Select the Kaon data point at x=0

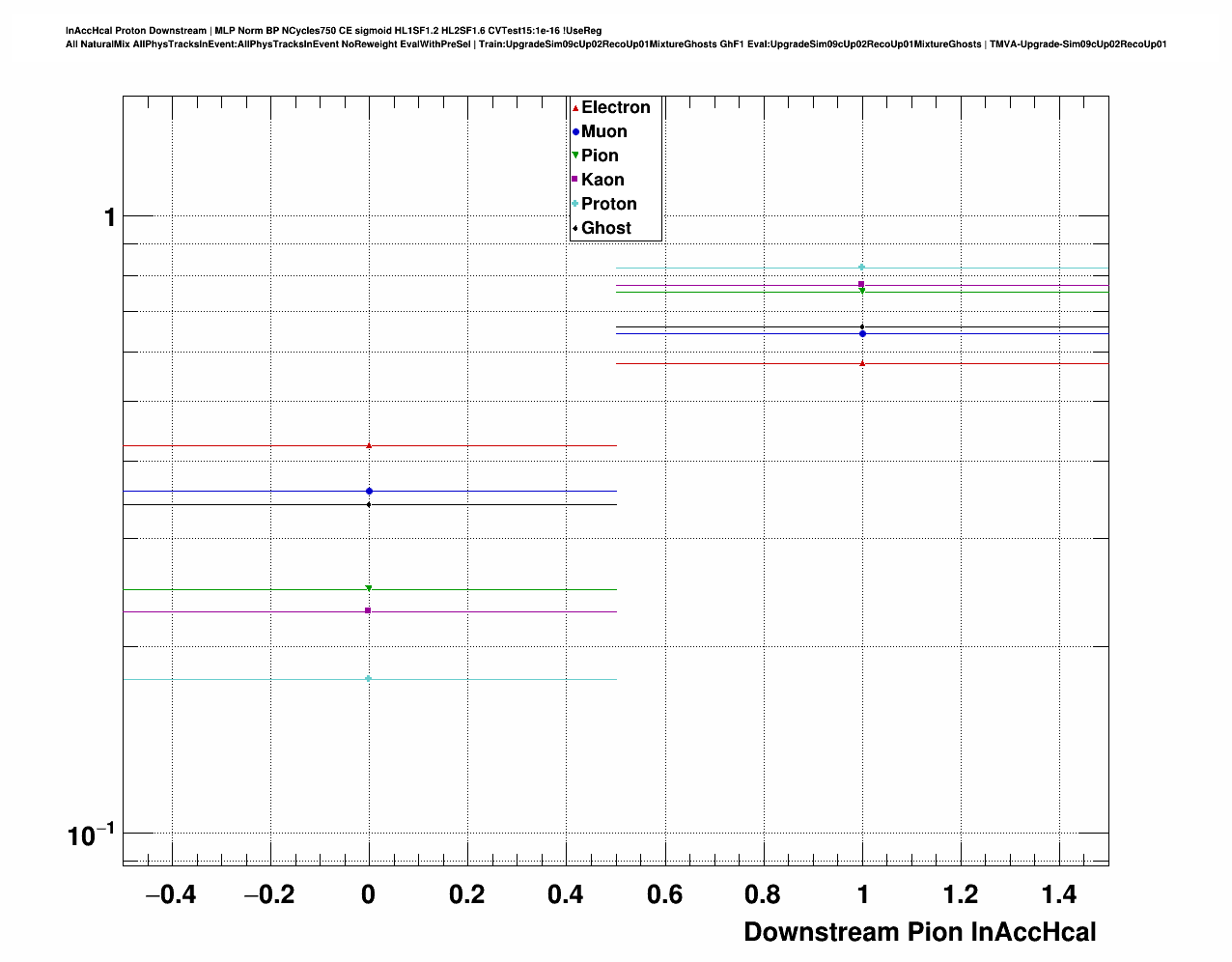369,610
